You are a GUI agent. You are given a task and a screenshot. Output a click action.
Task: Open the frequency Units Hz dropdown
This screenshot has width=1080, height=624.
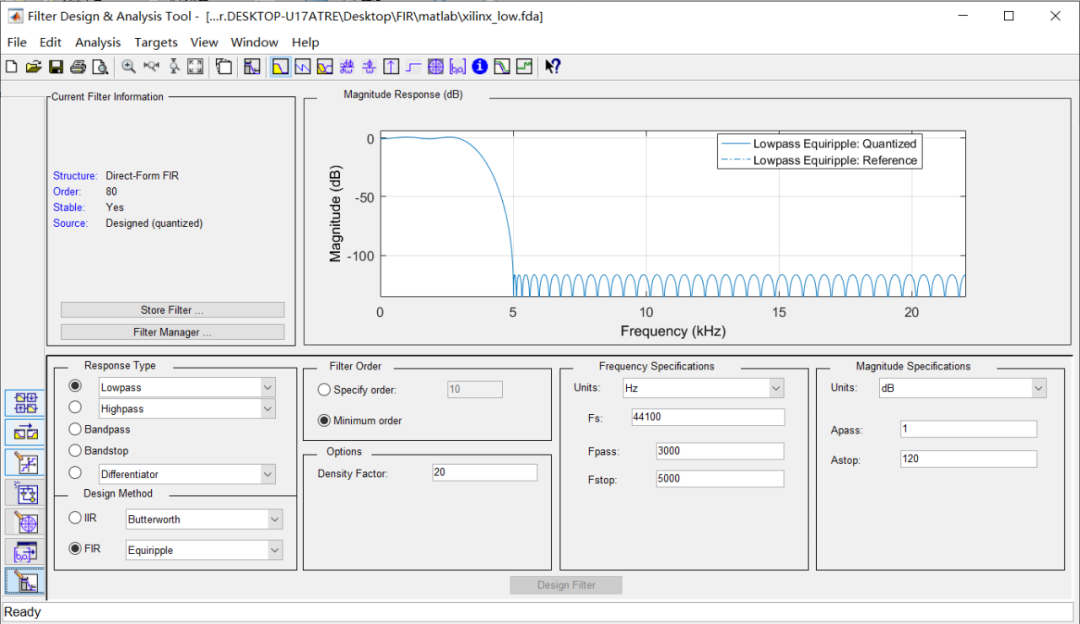tap(775, 387)
